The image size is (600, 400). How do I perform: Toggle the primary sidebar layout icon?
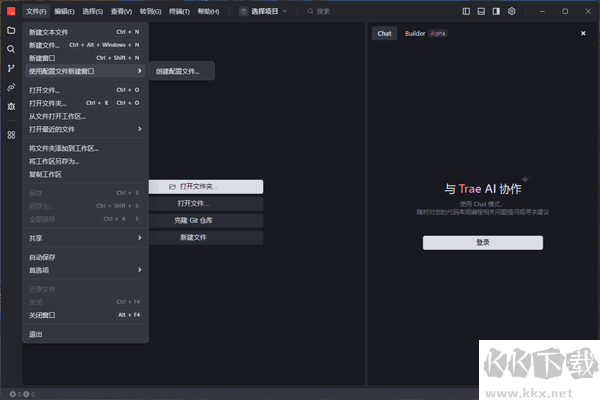(x=466, y=11)
